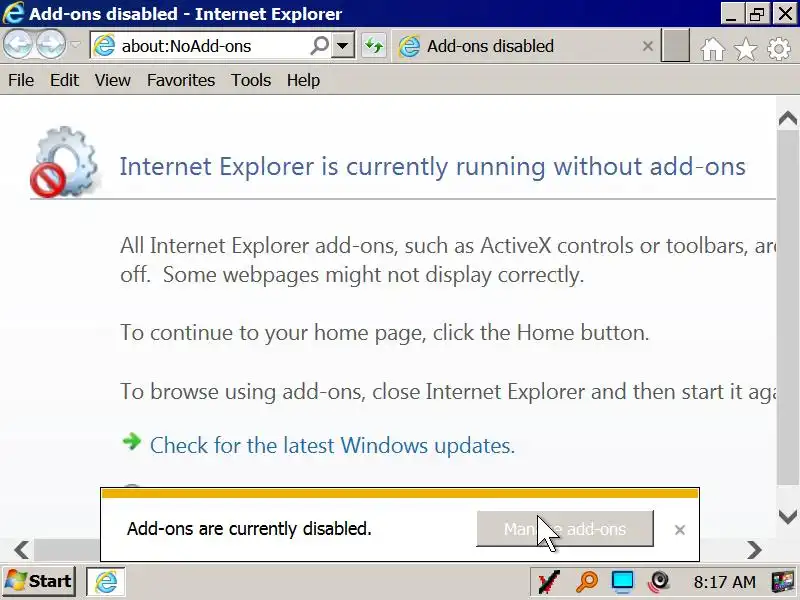Click the Check for the latest Windows updates link
Viewport: 800px width, 600px height.
(x=332, y=445)
